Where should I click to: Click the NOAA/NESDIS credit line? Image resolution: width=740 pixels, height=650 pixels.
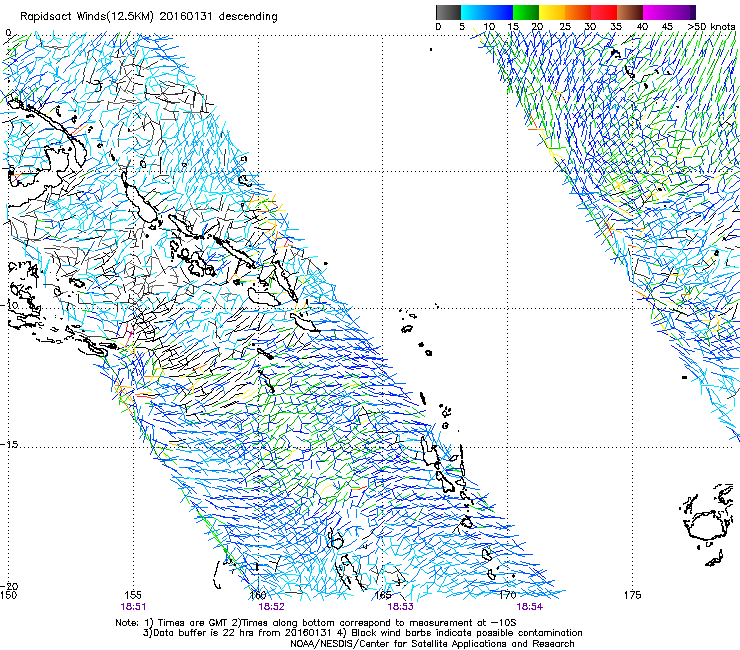coord(432,644)
